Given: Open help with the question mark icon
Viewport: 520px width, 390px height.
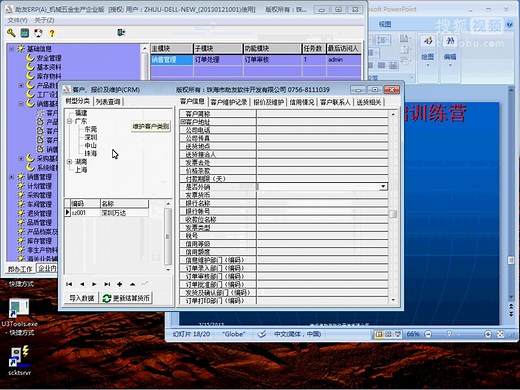Looking at the screenshot, I should click(x=52, y=33).
